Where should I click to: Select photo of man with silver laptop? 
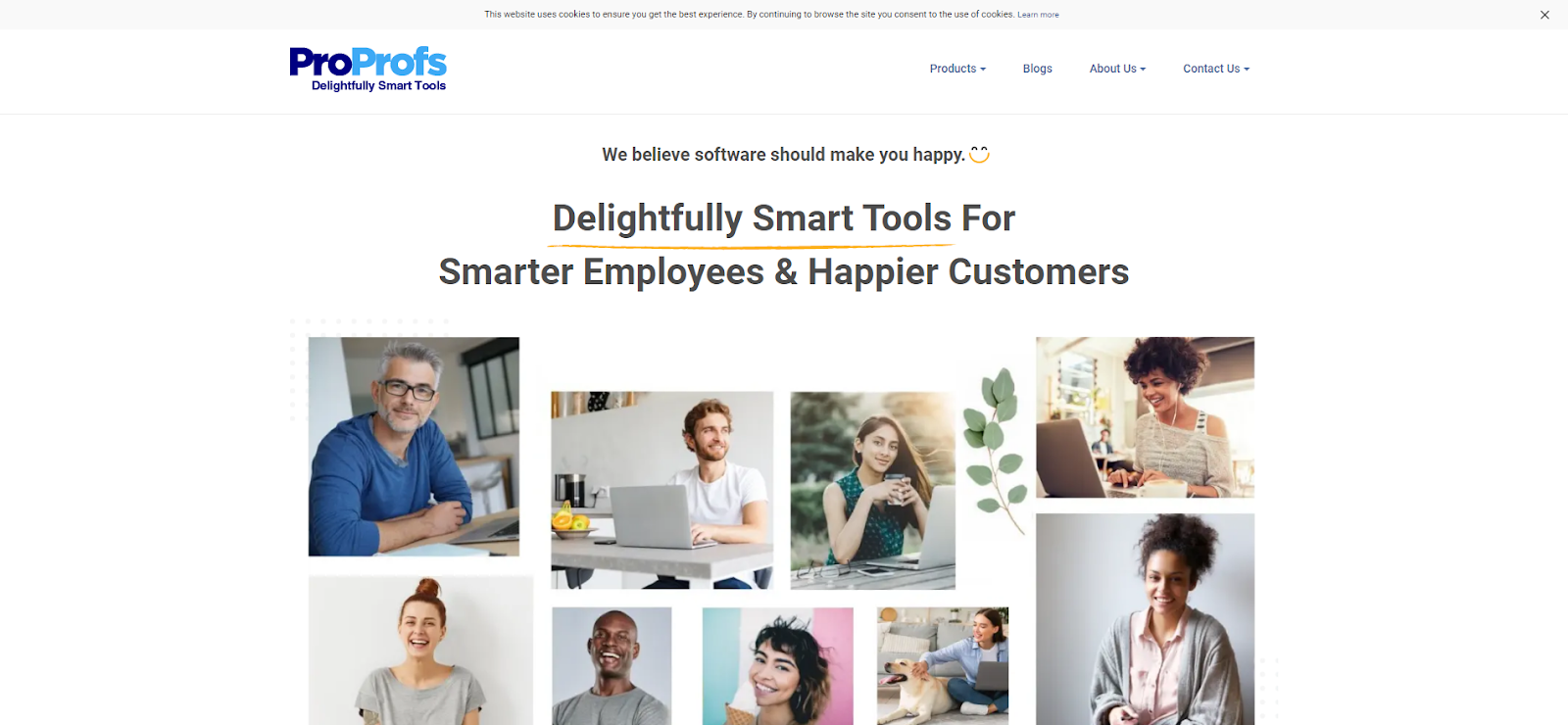coord(661,490)
